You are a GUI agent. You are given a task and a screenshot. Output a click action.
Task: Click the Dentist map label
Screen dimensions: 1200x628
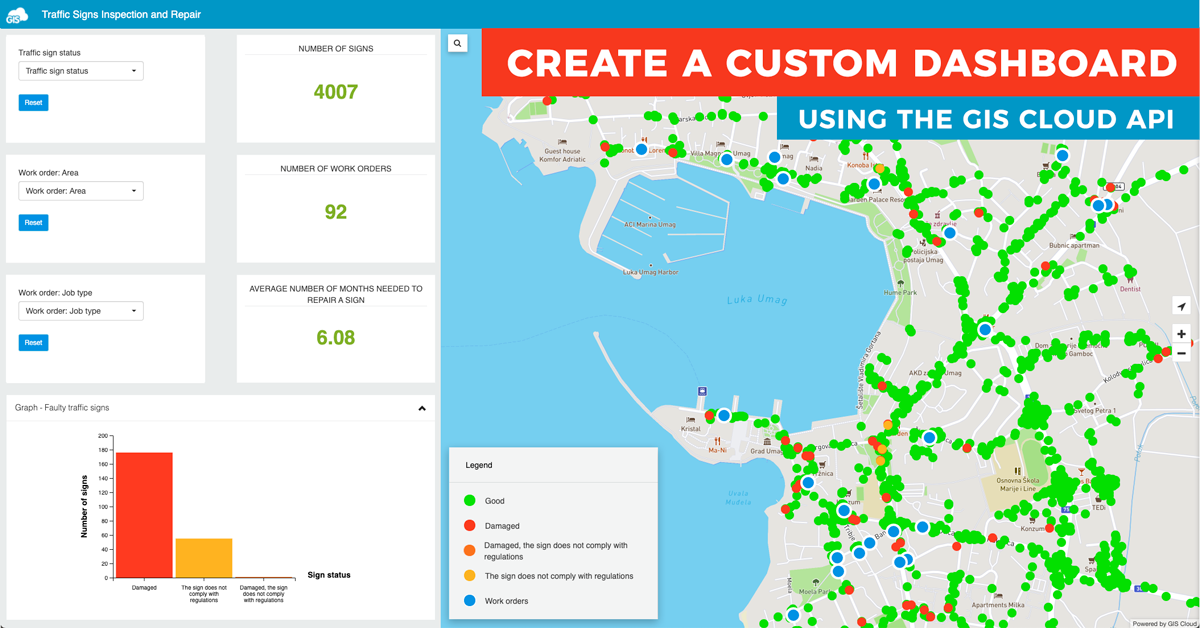(x=1130, y=289)
